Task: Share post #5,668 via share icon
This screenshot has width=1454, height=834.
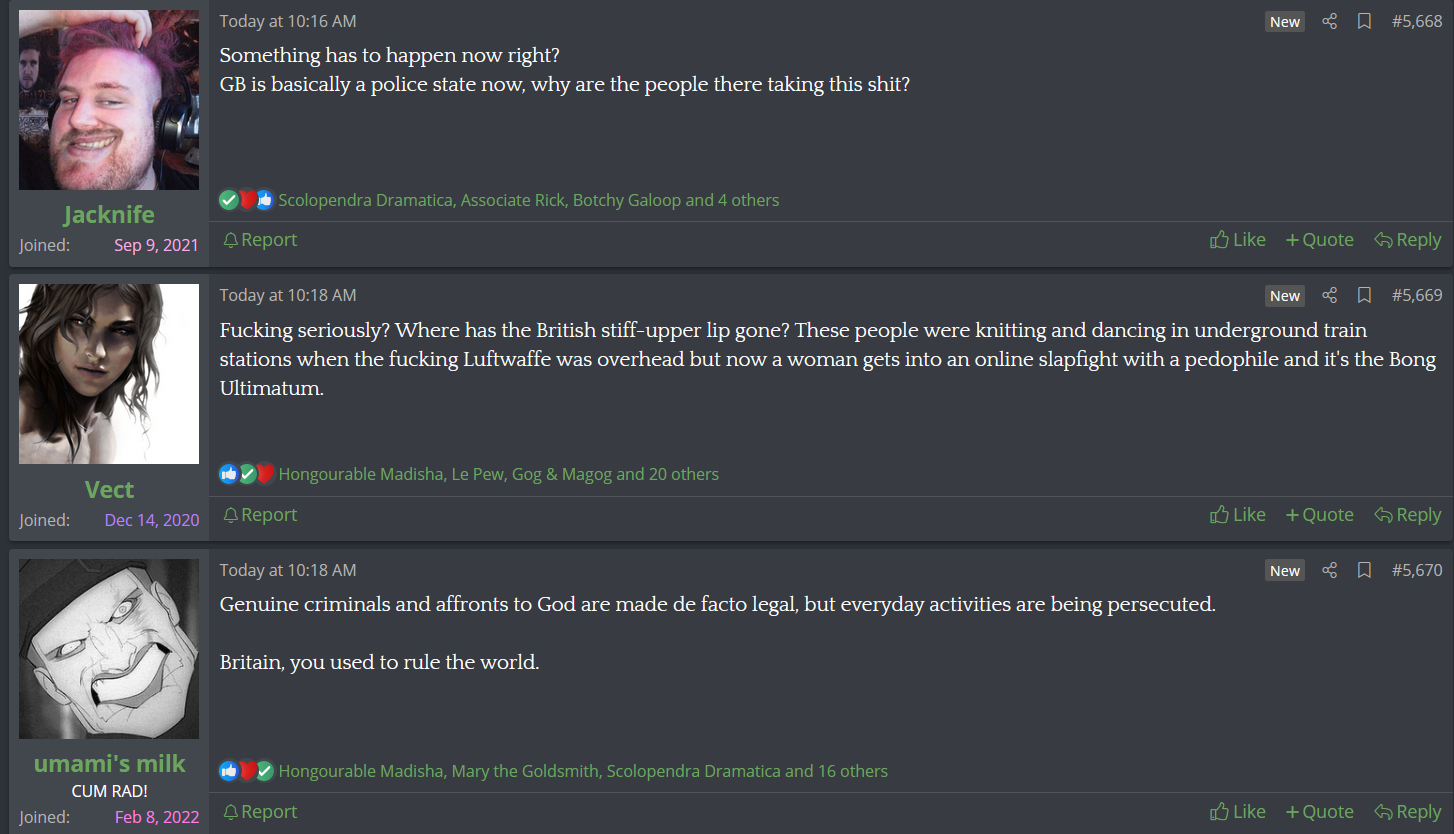Action: [x=1329, y=21]
